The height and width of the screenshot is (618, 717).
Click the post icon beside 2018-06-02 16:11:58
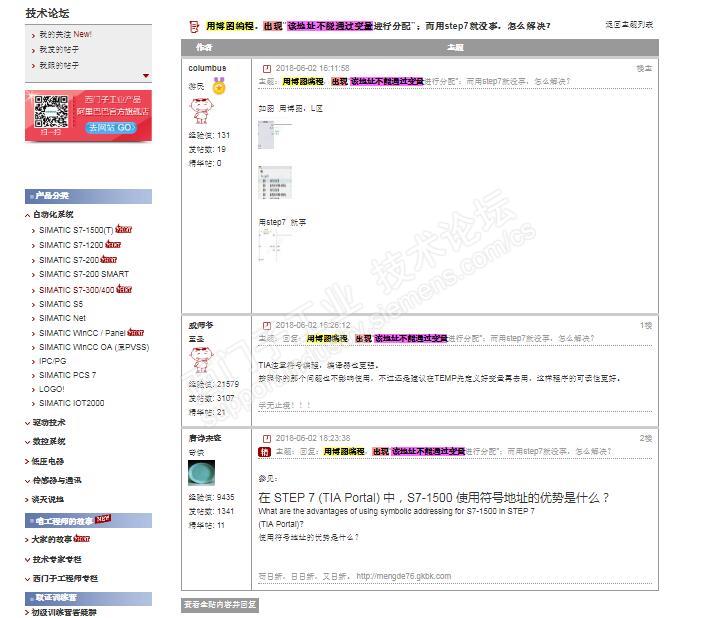[267, 69]
